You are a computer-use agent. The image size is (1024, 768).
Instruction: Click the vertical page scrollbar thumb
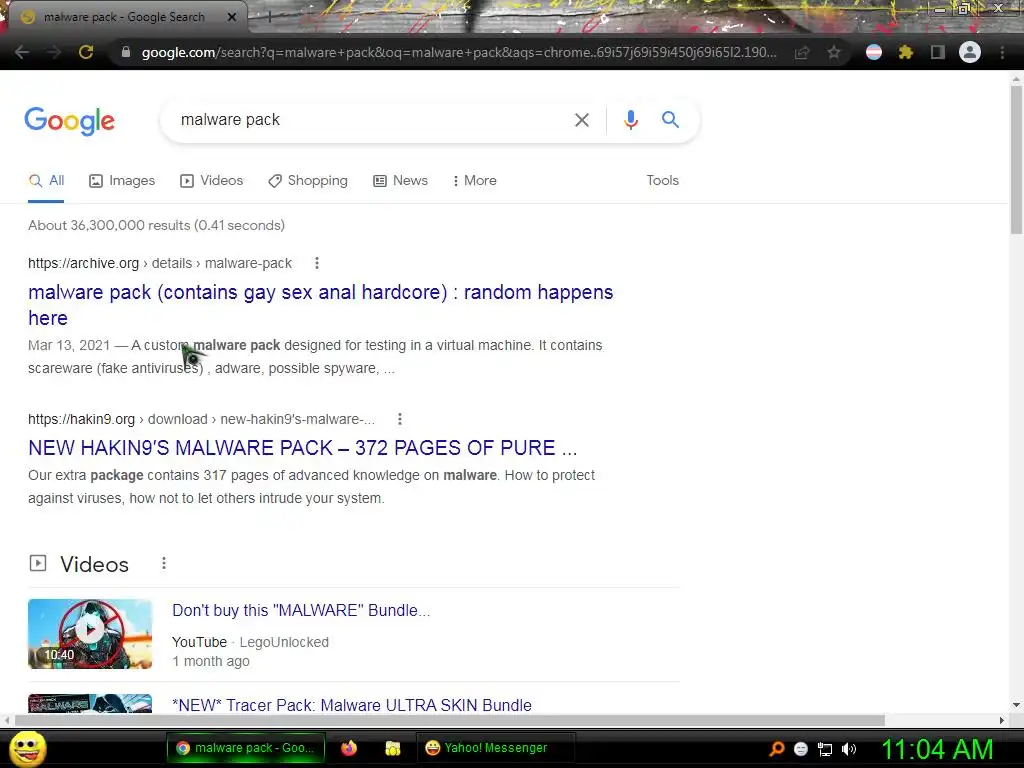1016,159
